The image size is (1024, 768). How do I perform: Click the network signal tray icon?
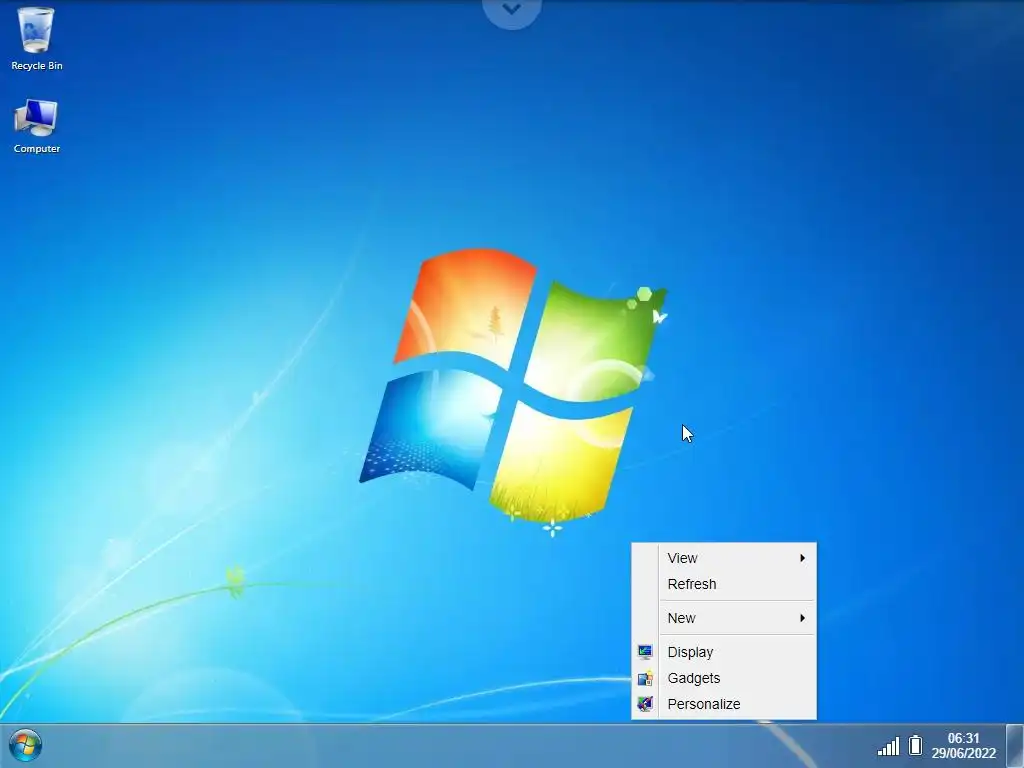888,746
